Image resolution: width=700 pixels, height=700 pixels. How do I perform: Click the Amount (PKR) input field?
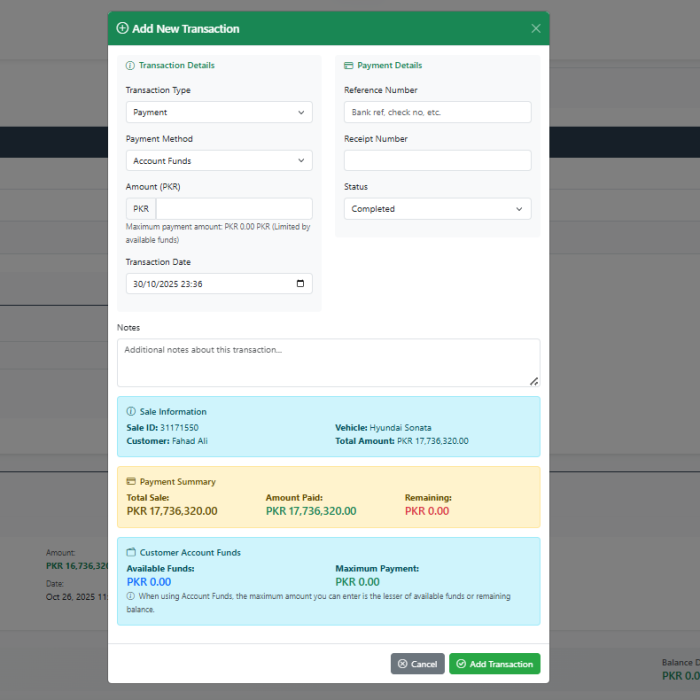pyautogui.click(x=234, y=209)
